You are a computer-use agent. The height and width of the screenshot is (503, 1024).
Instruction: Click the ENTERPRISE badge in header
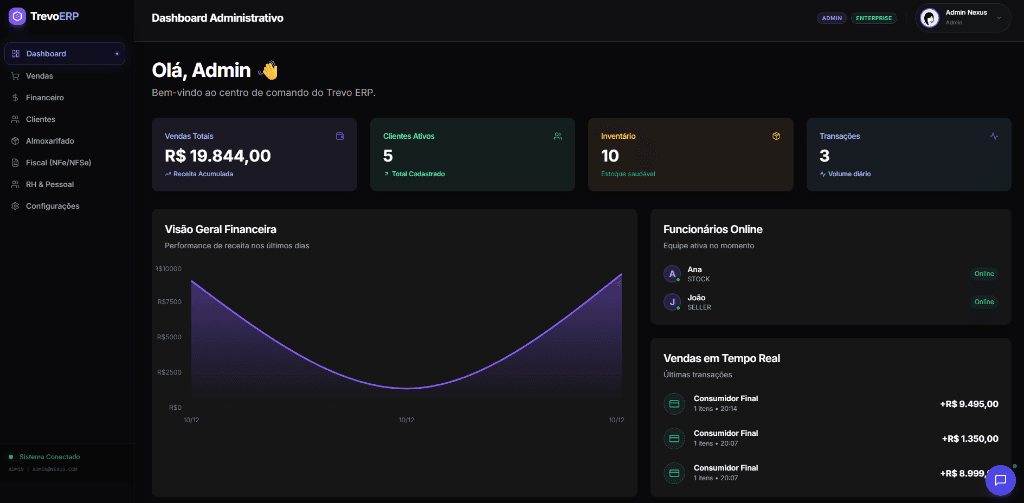click(873, 18)
